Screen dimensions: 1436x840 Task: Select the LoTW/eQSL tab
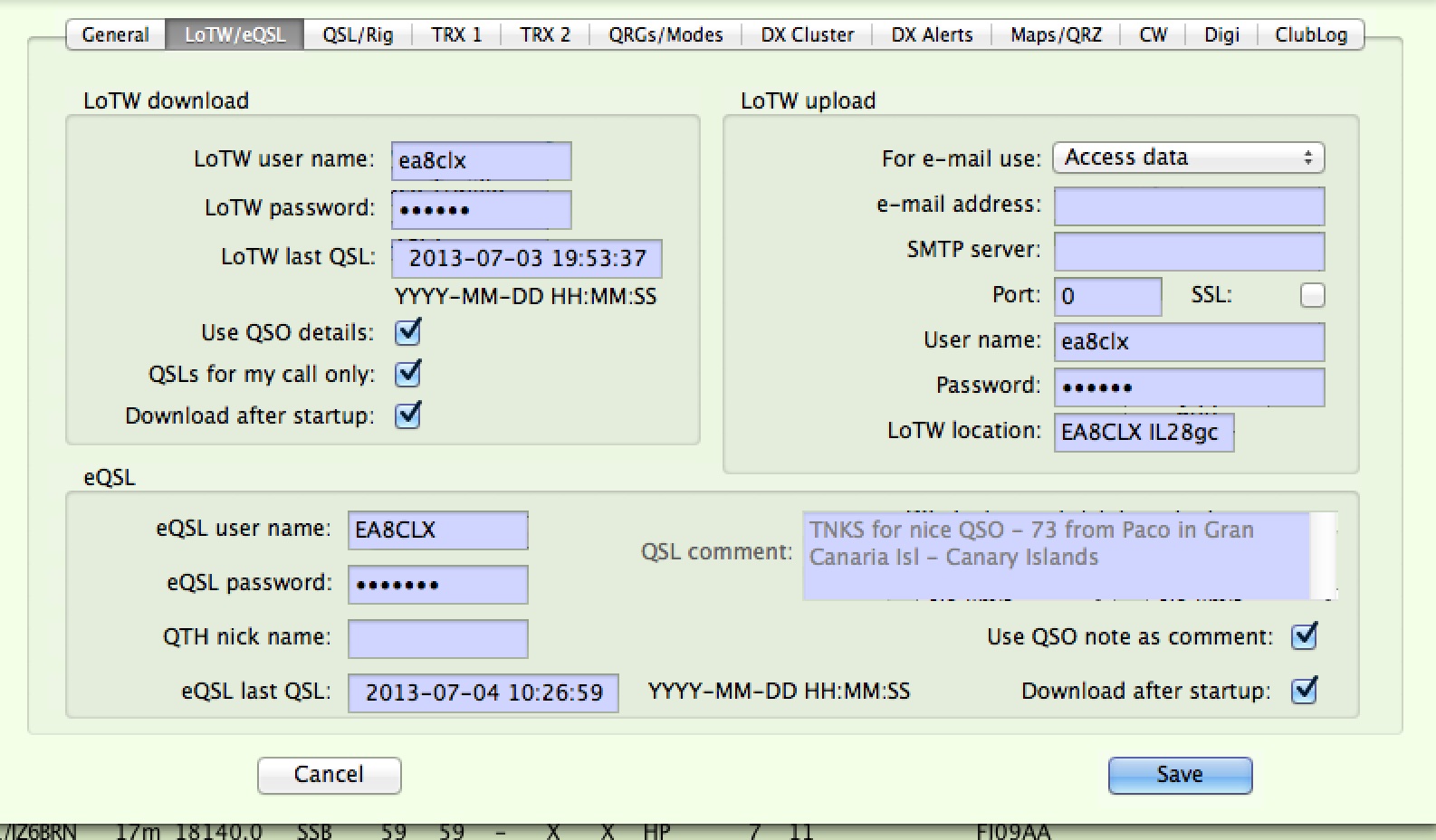tap(235, 35)
